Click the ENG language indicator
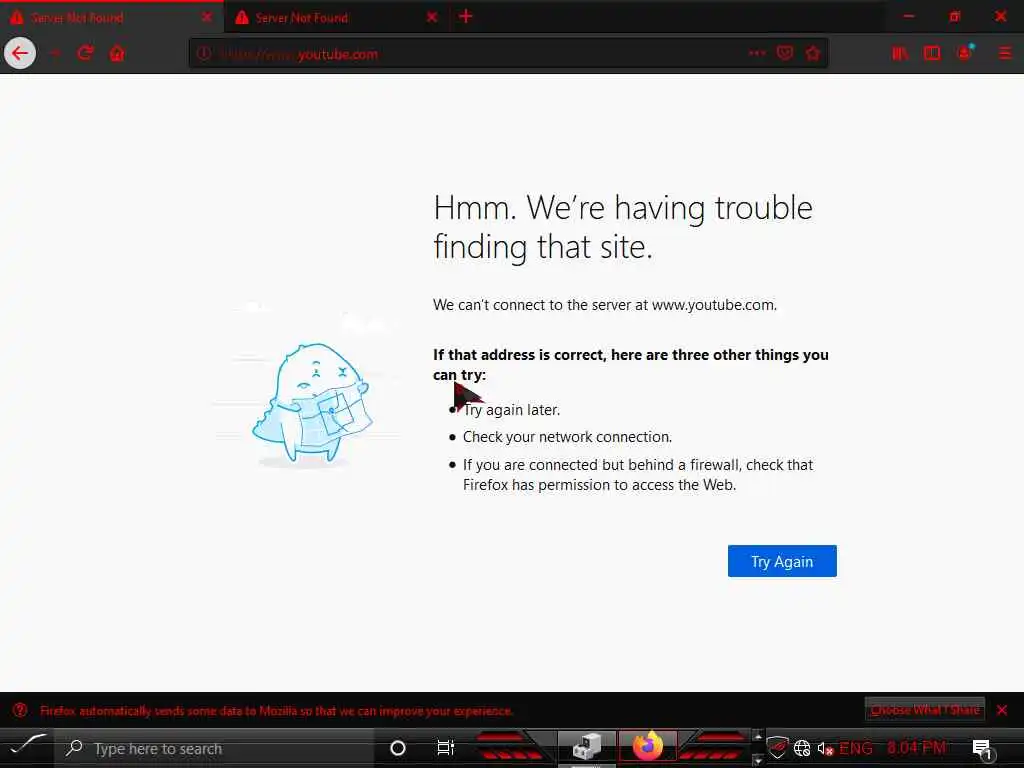The height and width of the screenshot is (768, 1024). tap(856, 748)
